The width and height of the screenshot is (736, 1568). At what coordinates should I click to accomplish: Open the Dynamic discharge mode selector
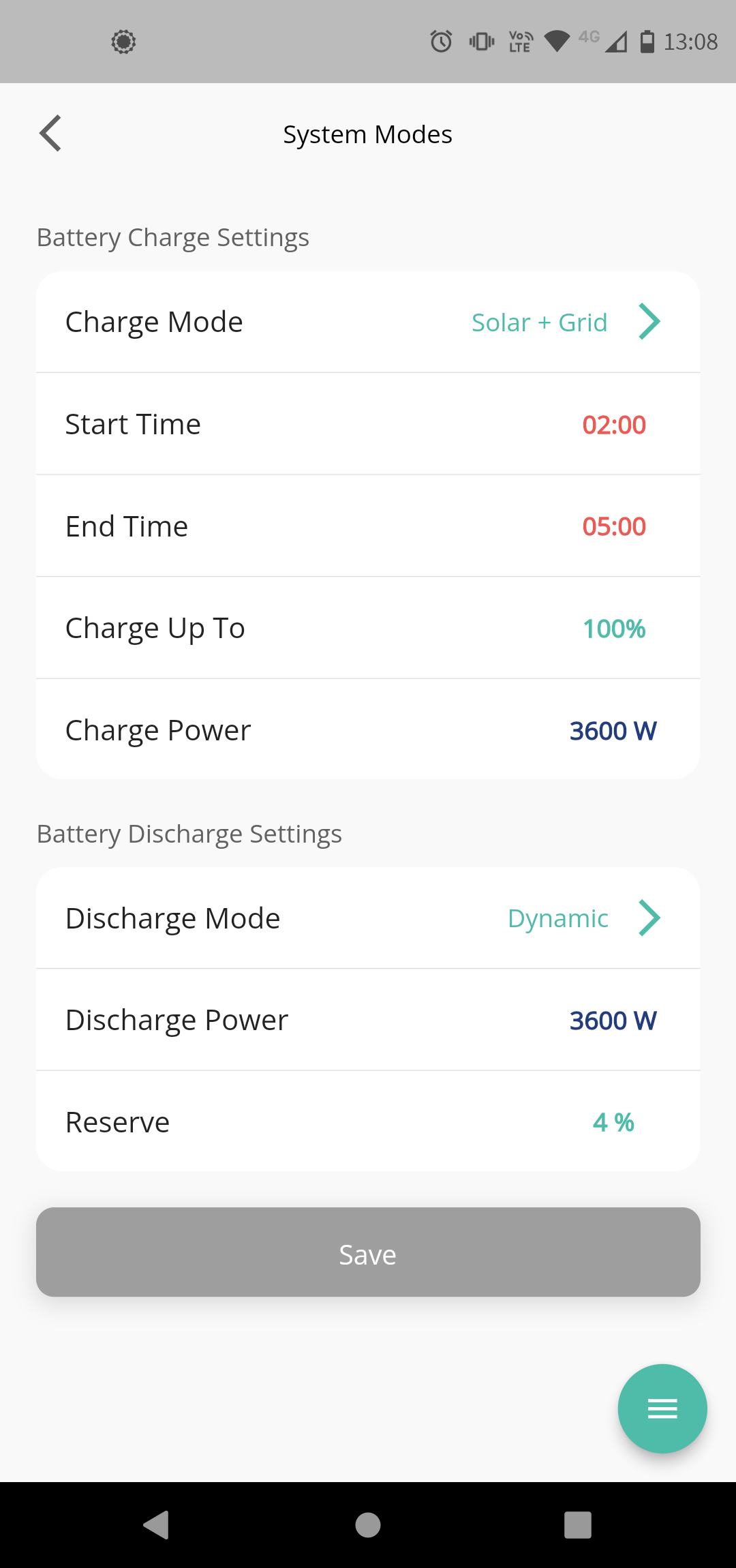click(x=558, y=918)
